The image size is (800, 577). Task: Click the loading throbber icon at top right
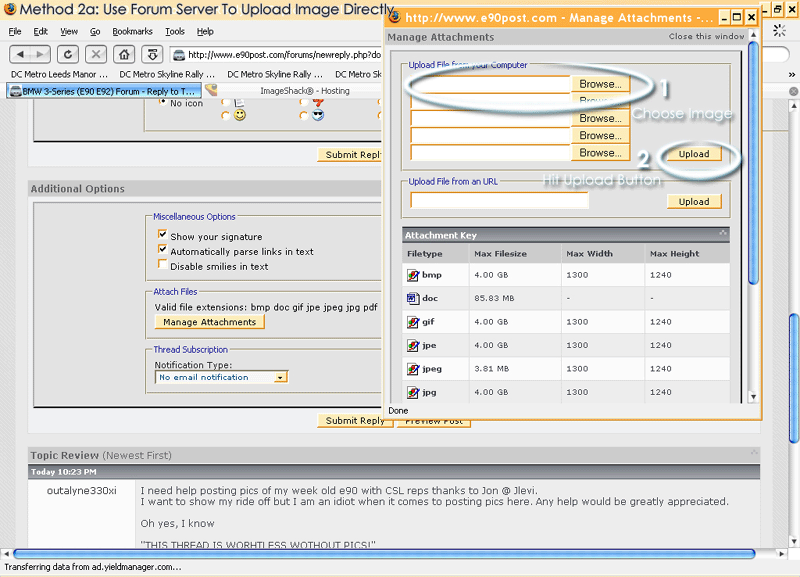(x=779, y=31)
